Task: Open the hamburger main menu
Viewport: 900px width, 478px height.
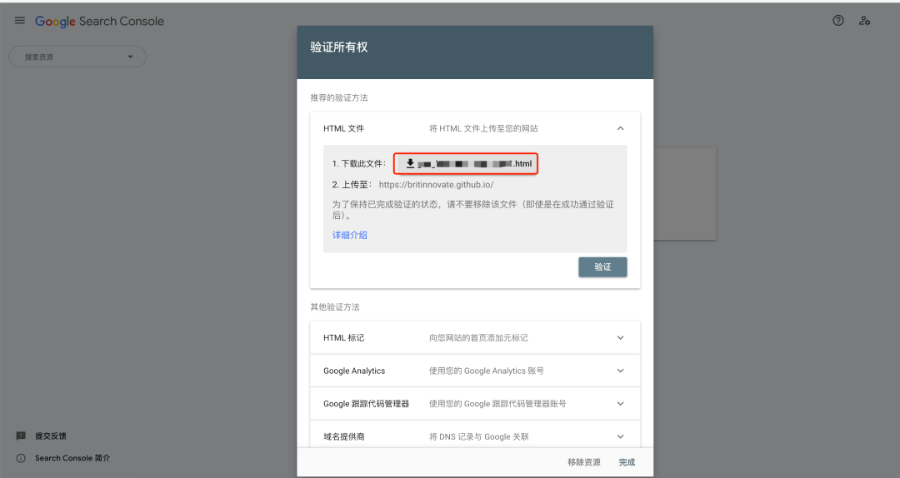Action: pos(20,21)
